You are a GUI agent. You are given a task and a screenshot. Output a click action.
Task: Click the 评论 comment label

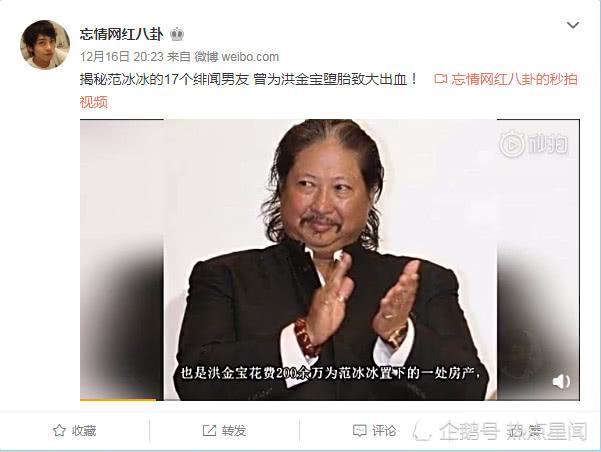pyautogui.click(x=384, y=431)
